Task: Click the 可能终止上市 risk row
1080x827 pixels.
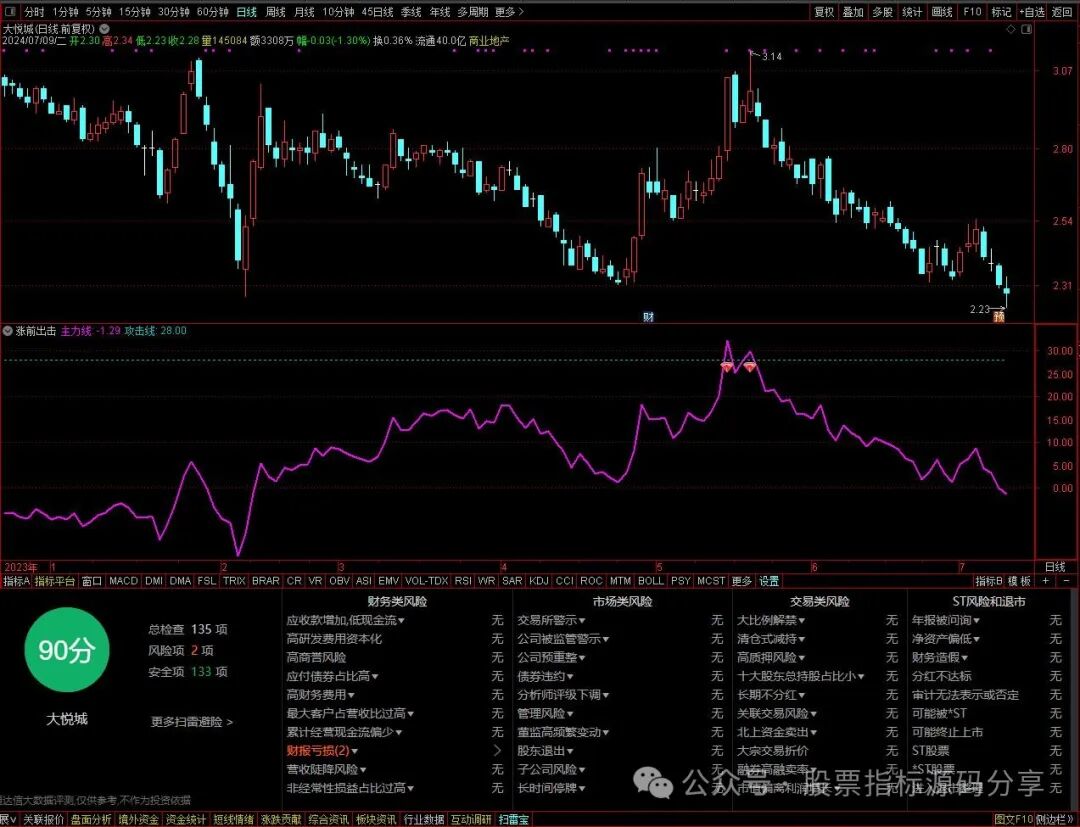Action: click(x=947, y=732)
